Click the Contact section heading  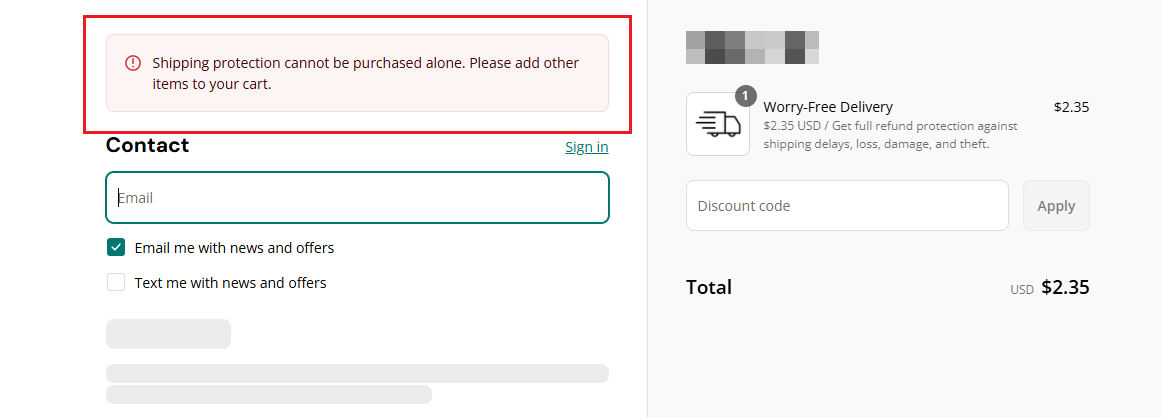tap(147, 145)
